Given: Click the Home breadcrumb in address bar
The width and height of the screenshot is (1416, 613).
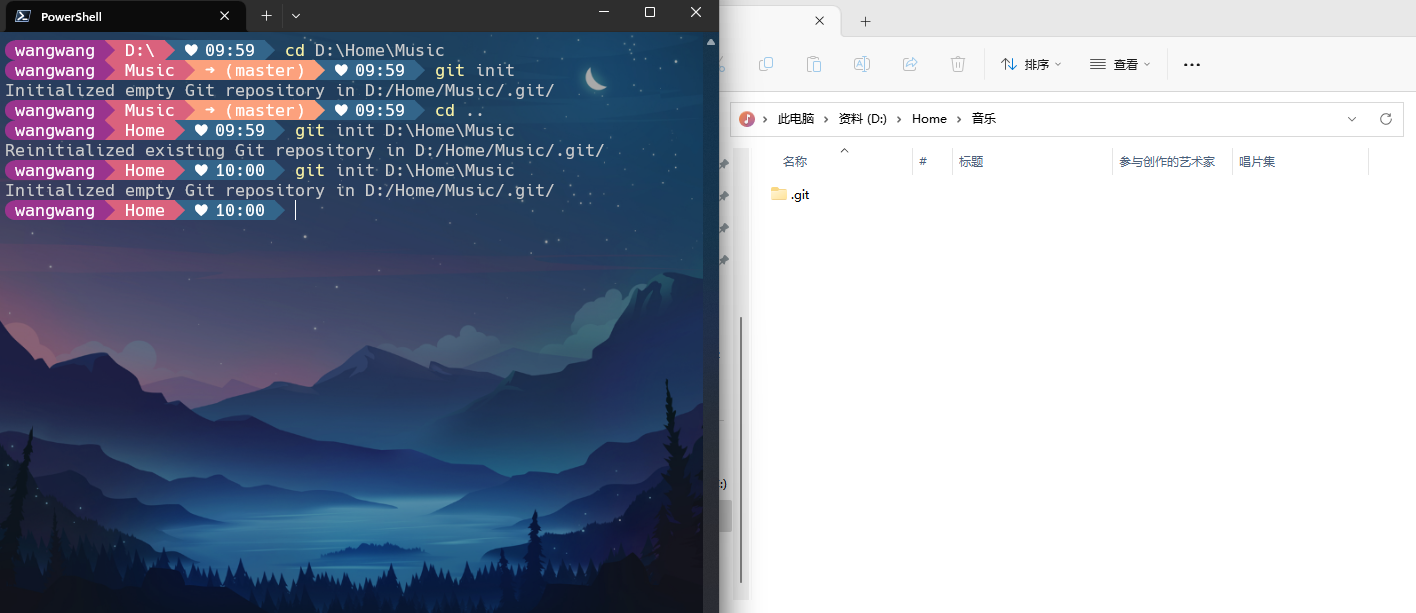Looking at the screenshot, I should [x=928, y=119].
